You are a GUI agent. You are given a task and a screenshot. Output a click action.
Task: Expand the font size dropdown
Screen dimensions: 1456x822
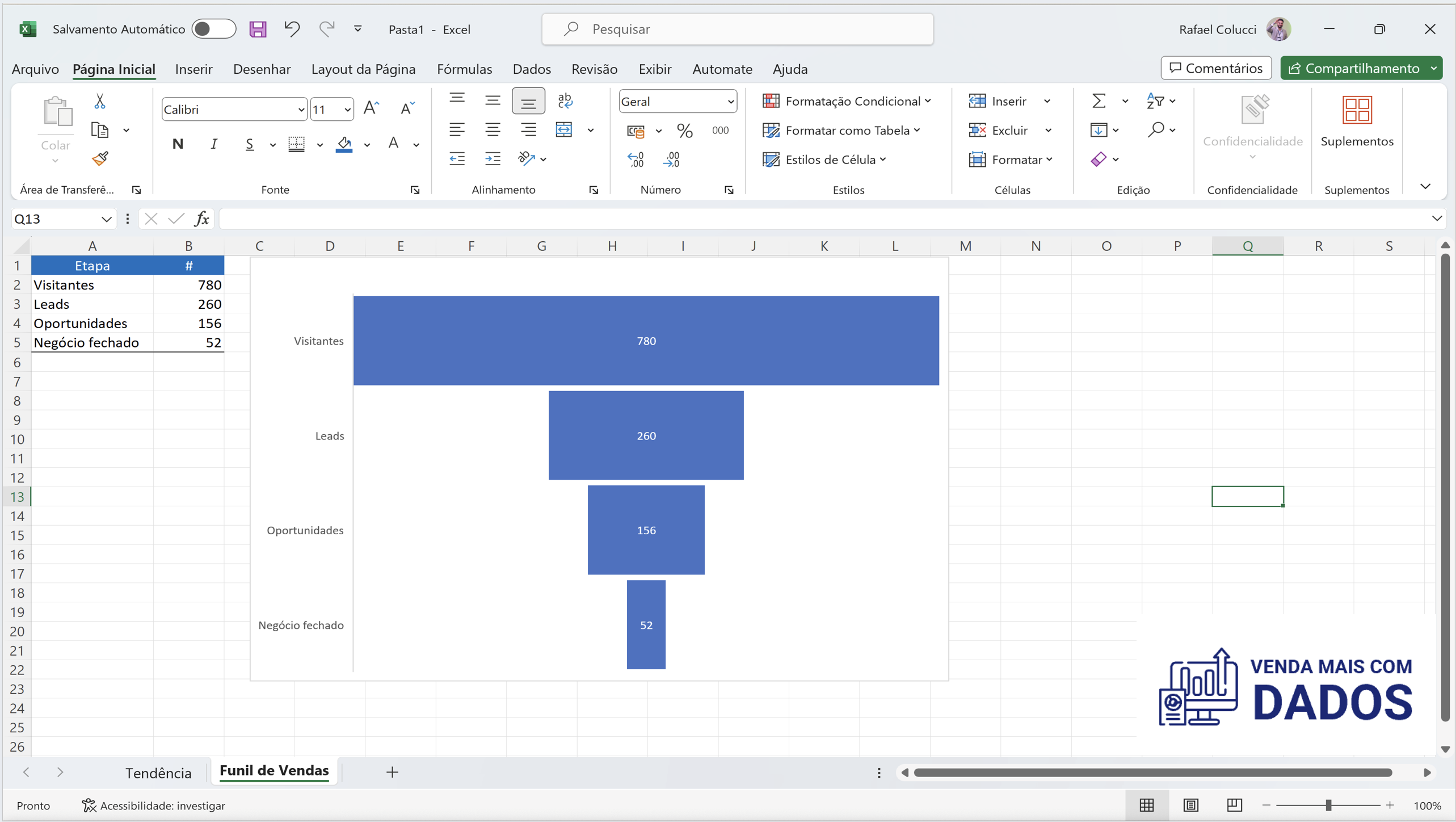(x=347, y=109)
